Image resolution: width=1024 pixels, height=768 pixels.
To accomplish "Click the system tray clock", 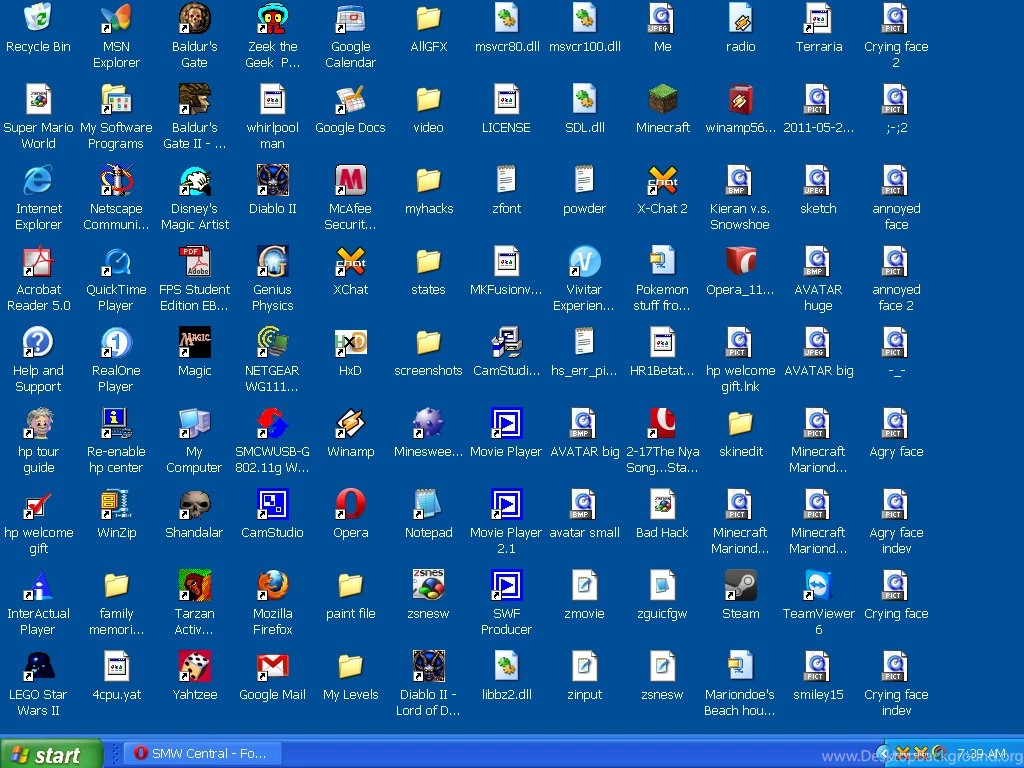I will pyautogui.click(x=981, y=753).
